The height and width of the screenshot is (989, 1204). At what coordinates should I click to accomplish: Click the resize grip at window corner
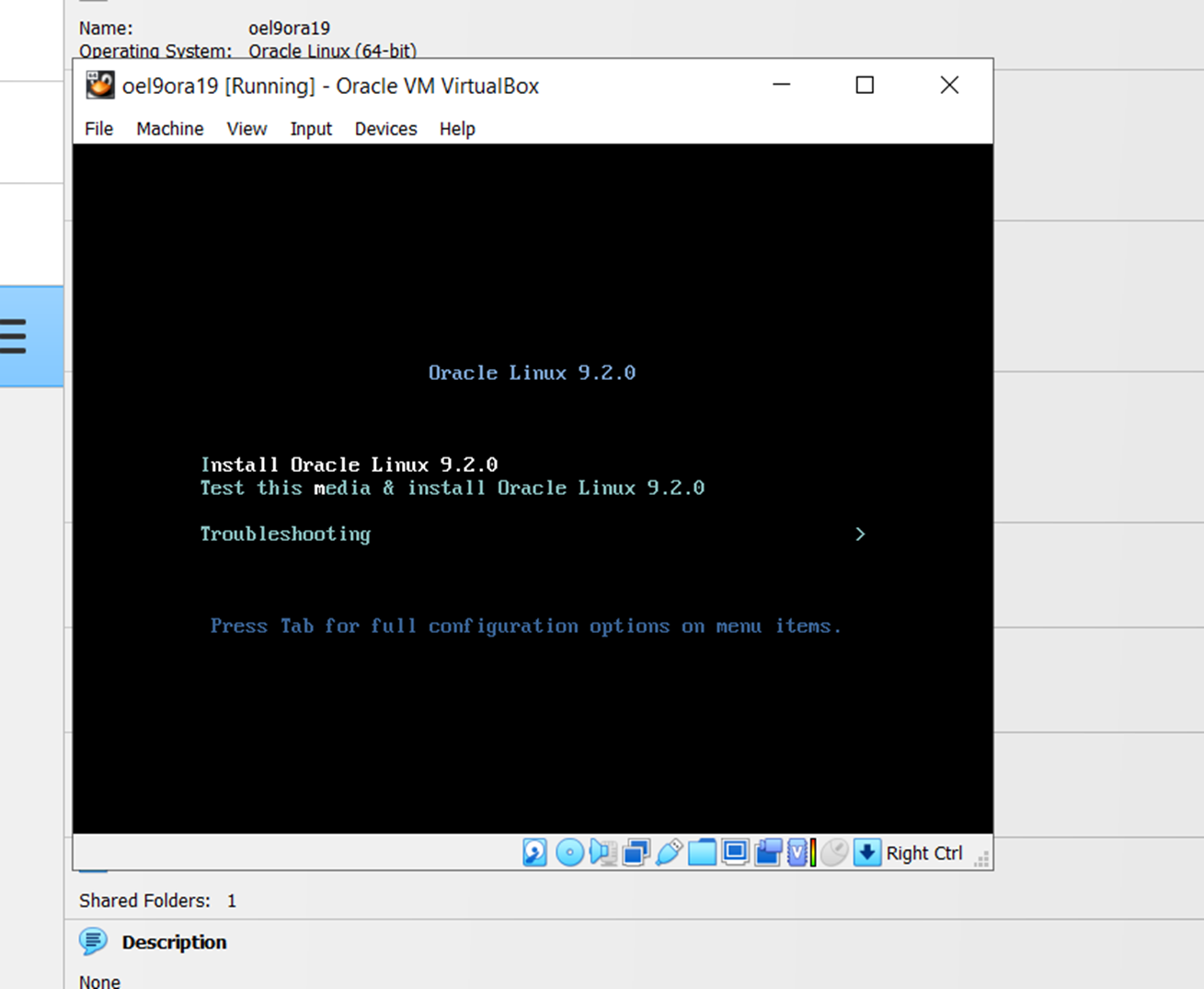coord(981,858)
